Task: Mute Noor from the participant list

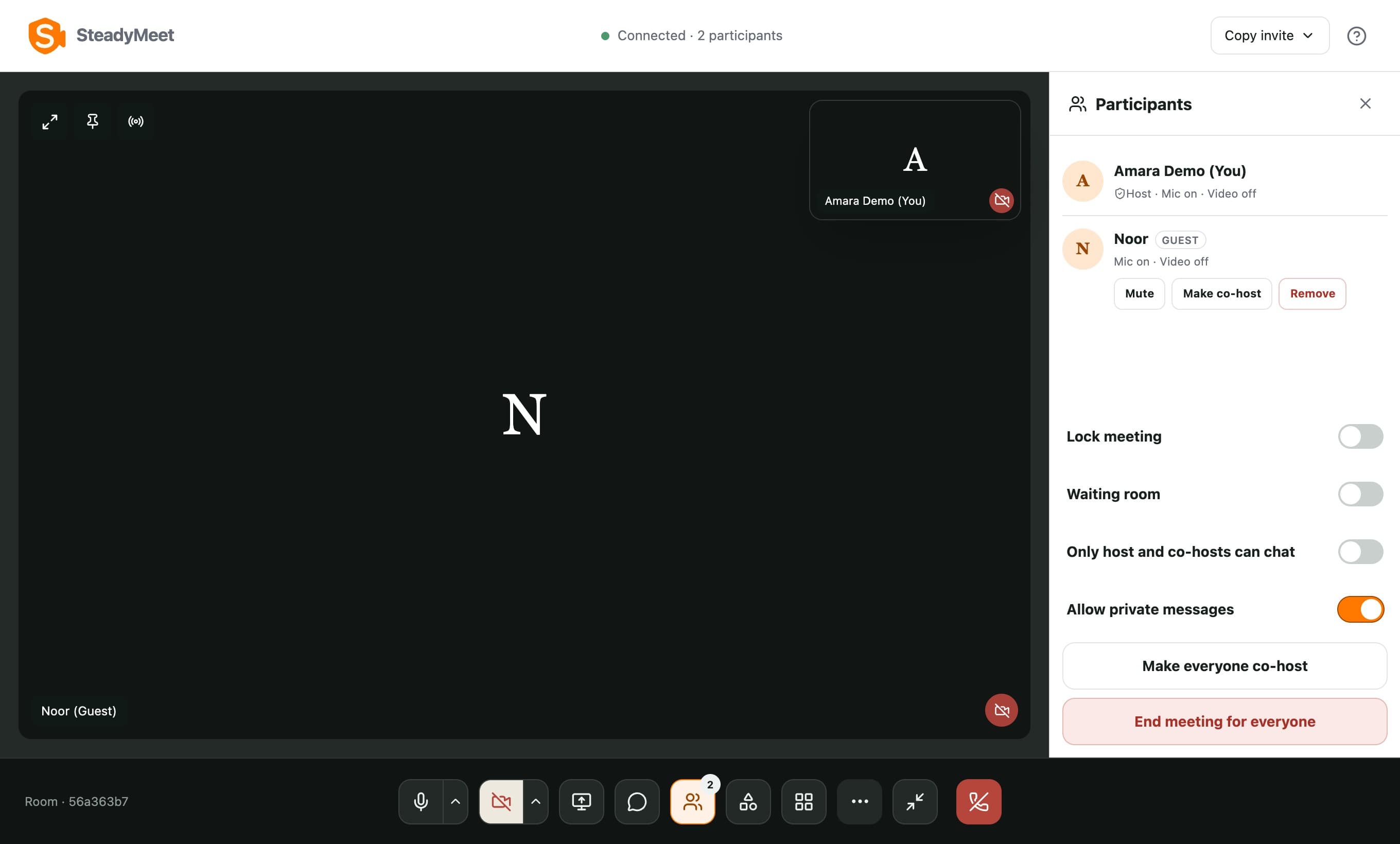Action: coord(1139,294)
